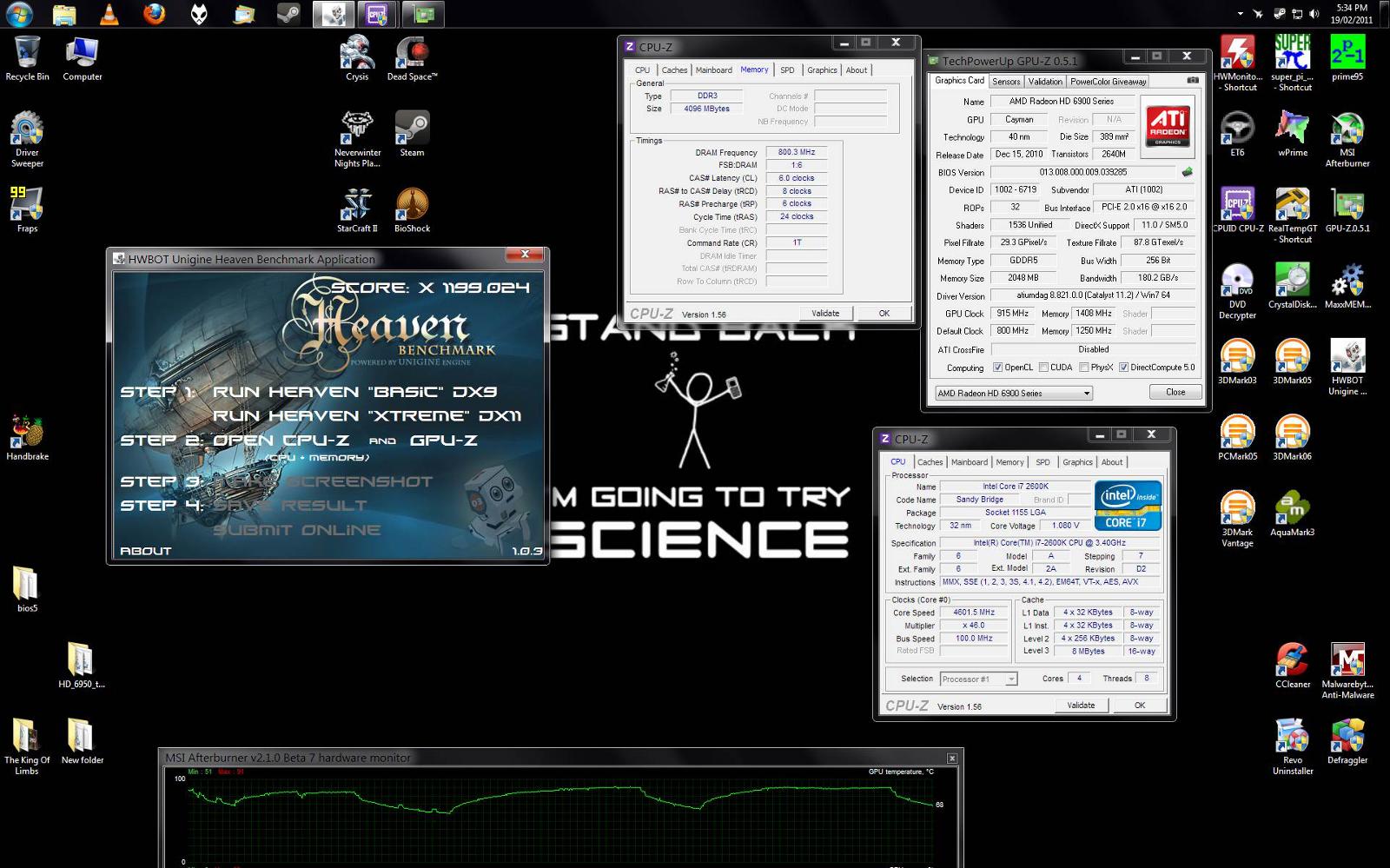Click Close button in GPU-Z
This screenshot has width=1390, height=868.
coord(1175,392)
